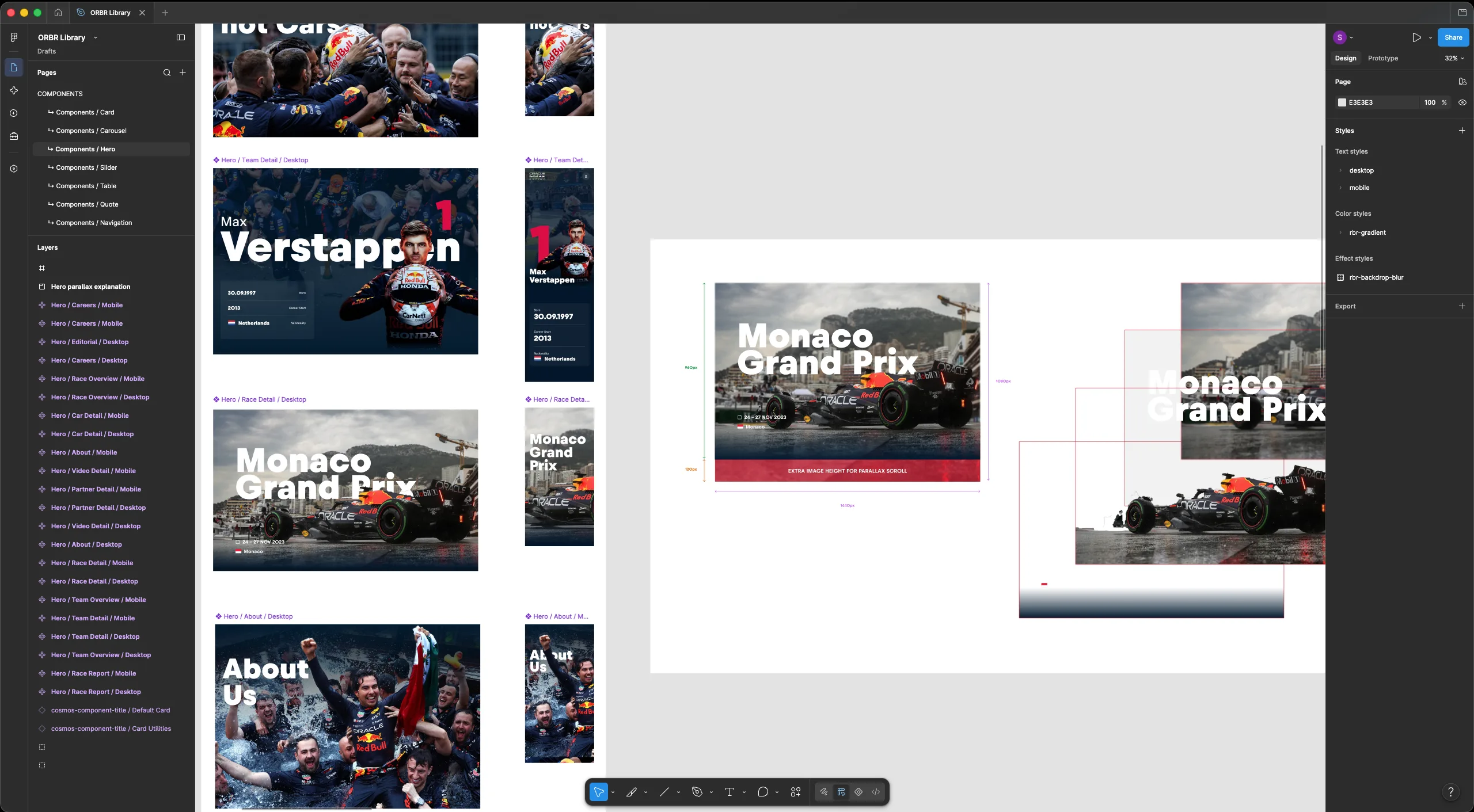
Task: Toggle page background color visibility eye
Action: pos(1462,102)
